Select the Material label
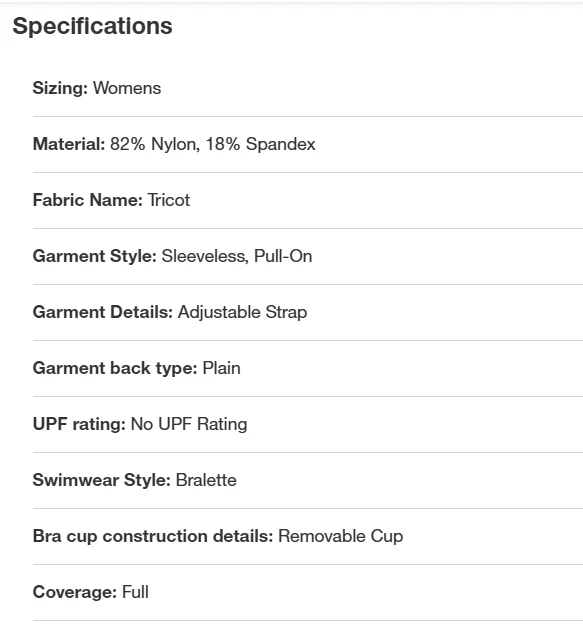The height and width of the screenshot is (625, 583). [69, 144]
